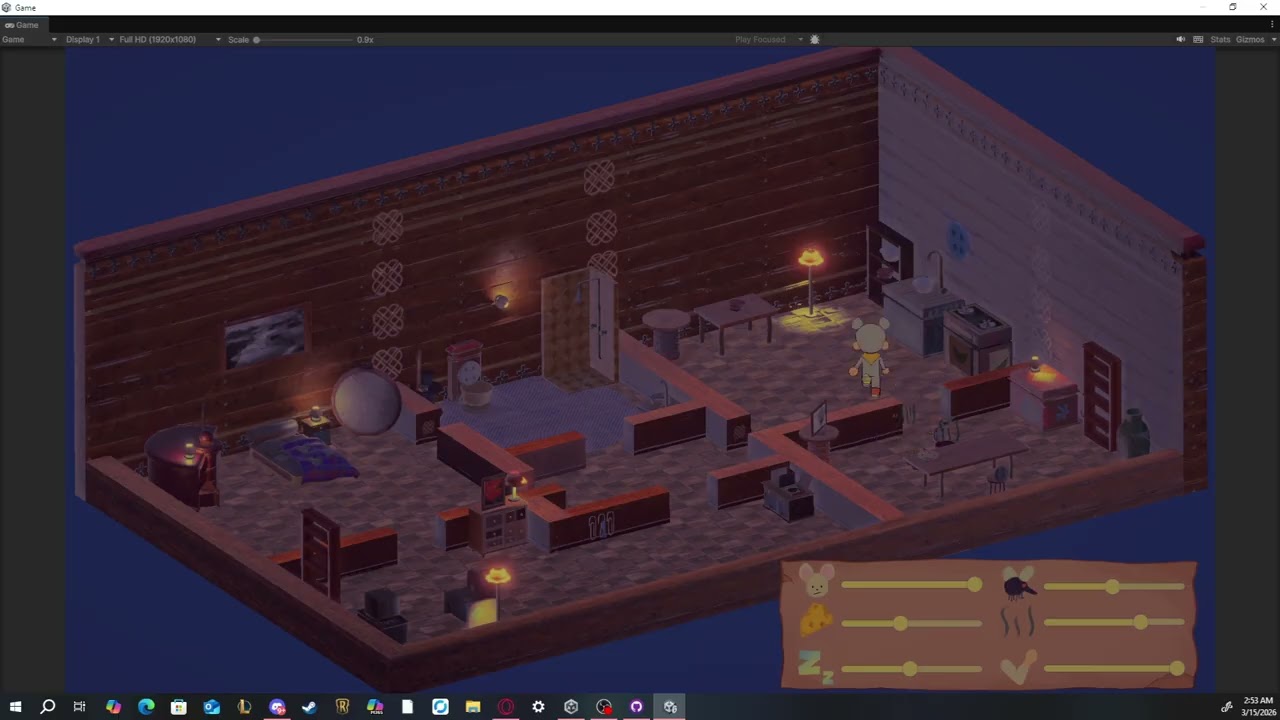
Task: Mute audio using the speaker icon
Action: click(1180, 39)
